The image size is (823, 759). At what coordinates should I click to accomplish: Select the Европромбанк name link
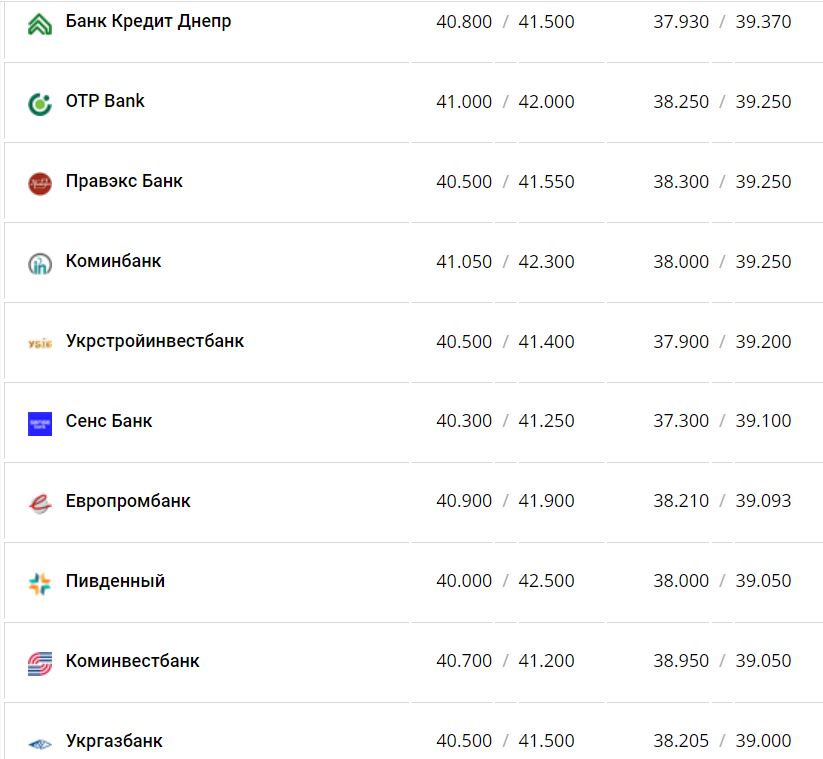(128, 501)
